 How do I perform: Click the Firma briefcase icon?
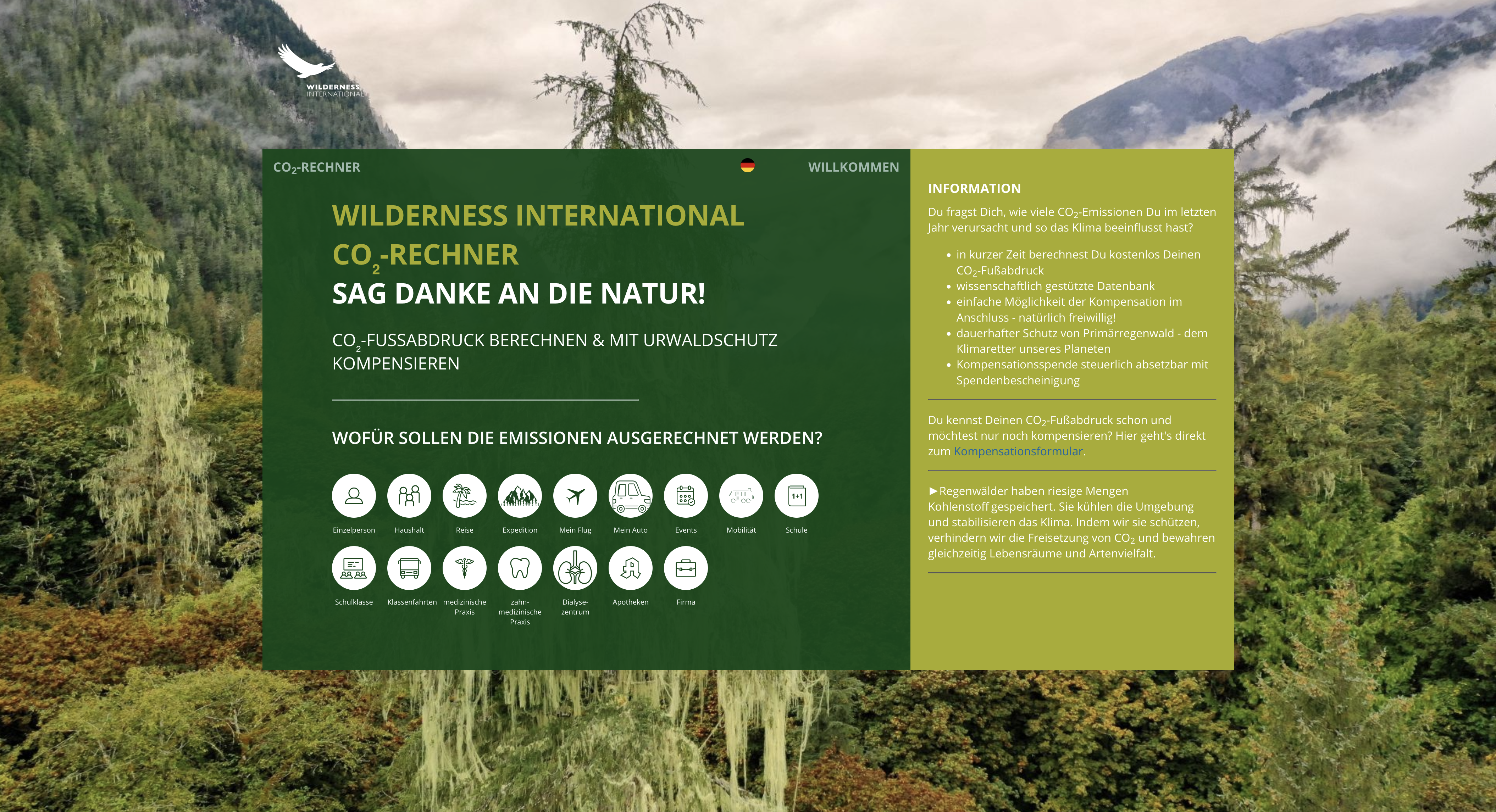tap(686, 568)
